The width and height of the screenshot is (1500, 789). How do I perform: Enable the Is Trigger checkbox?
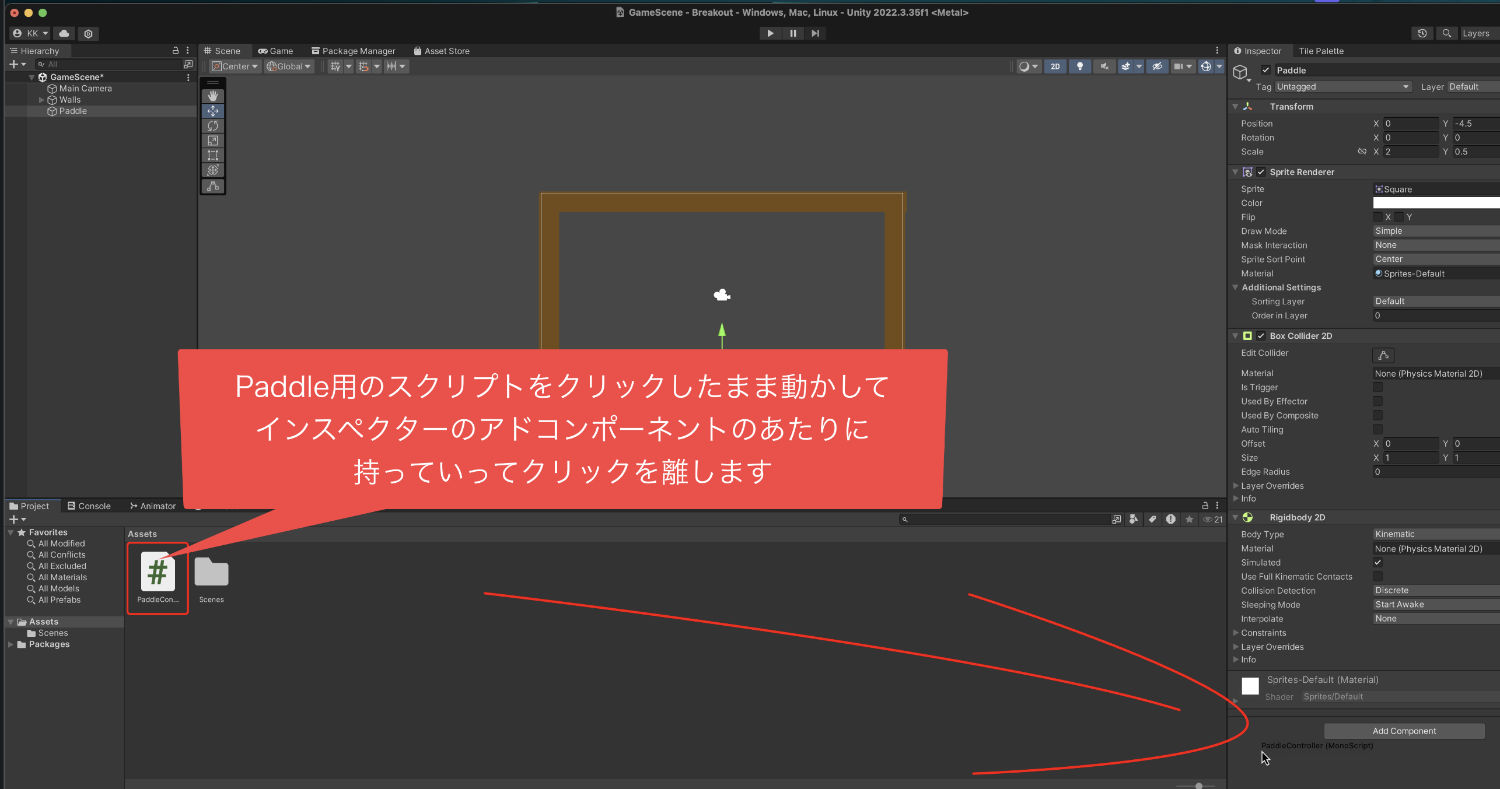[x=1378, y=387]
